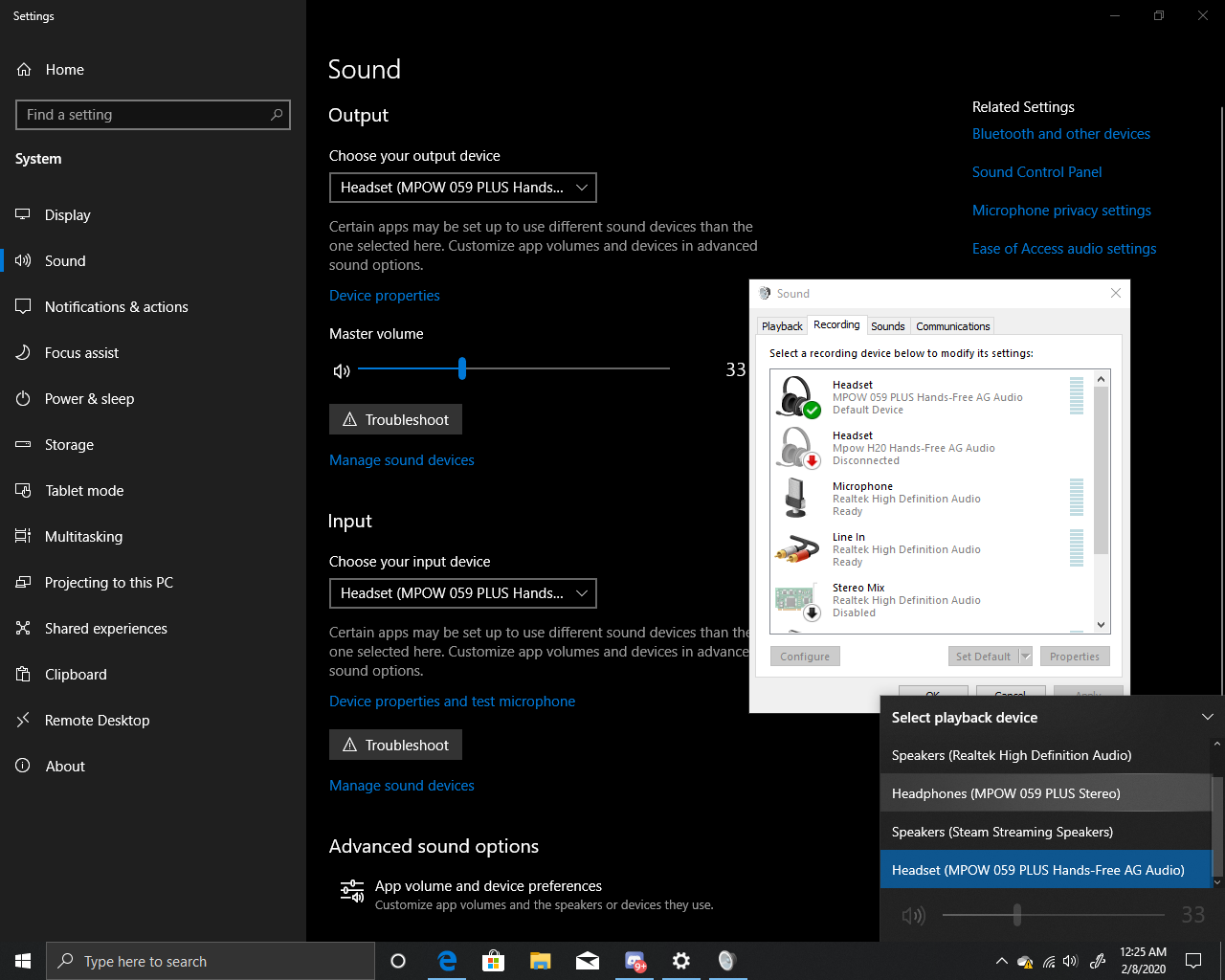Click the Set Default button
Screen dimensions: 1225x980
tap(983, 657)
